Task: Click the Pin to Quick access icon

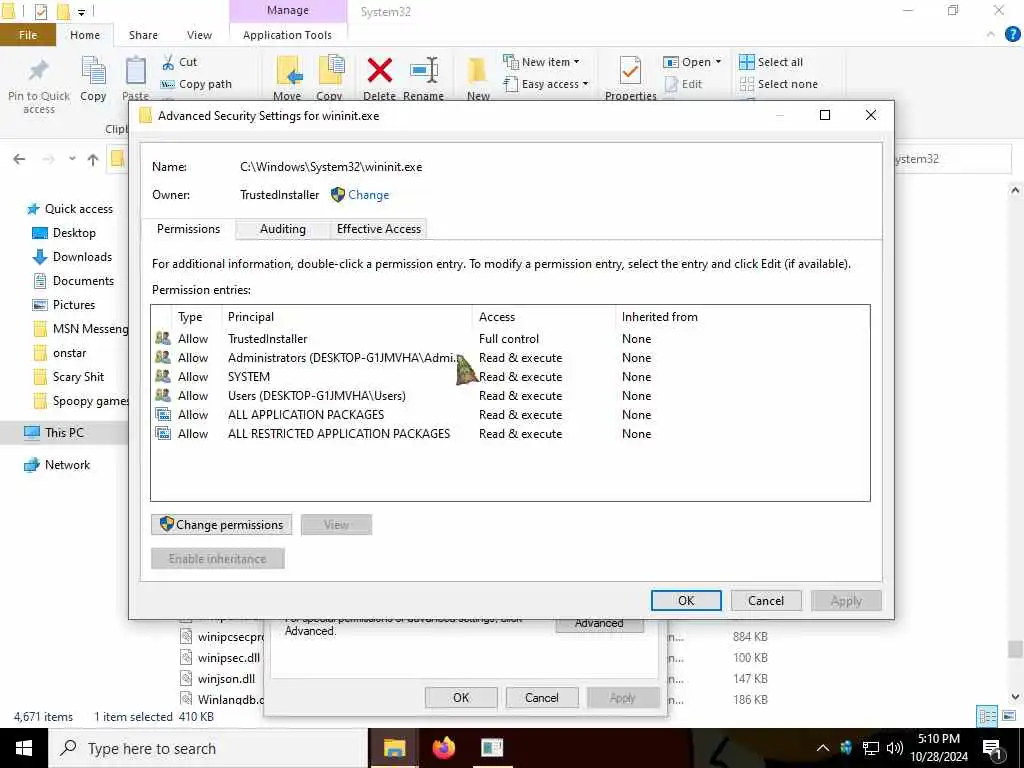Action: tap(38, 71)
